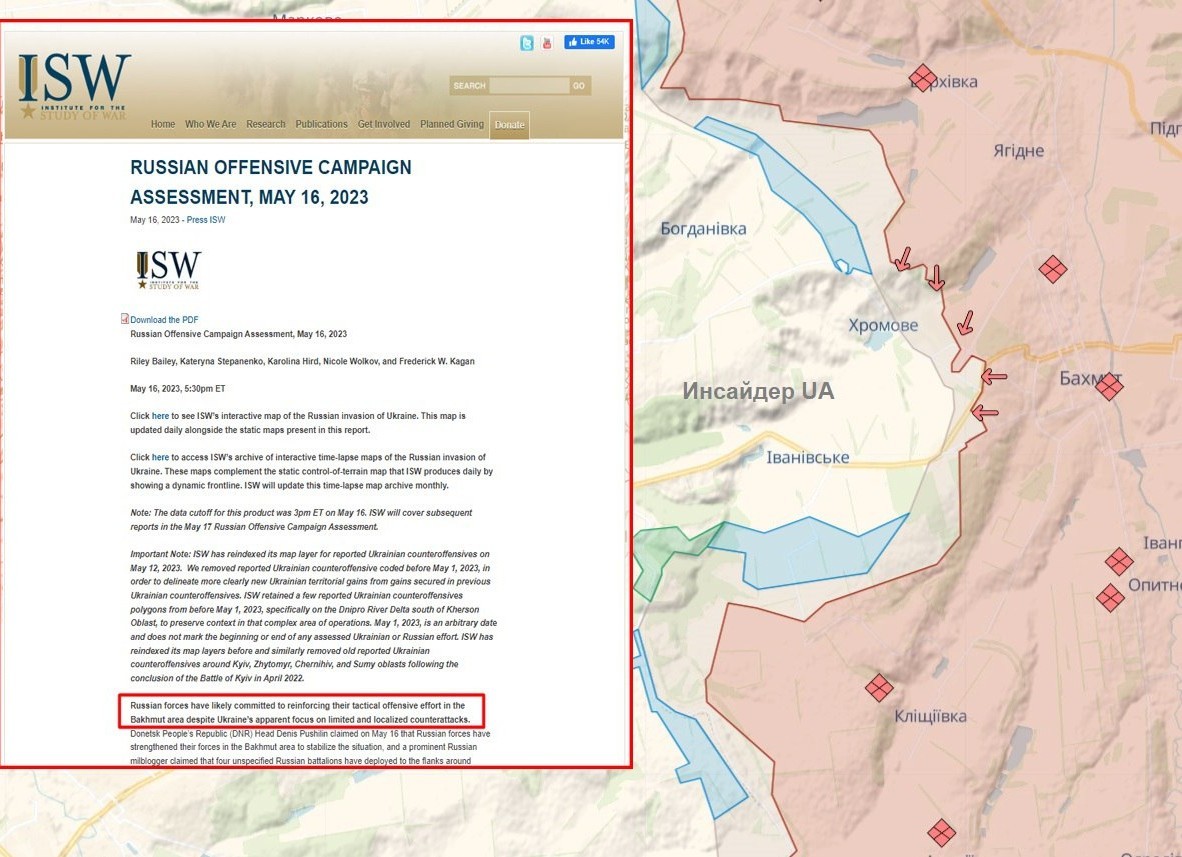
Task: Click the Кліщіївка place label on map
Action: pos(930,716)
